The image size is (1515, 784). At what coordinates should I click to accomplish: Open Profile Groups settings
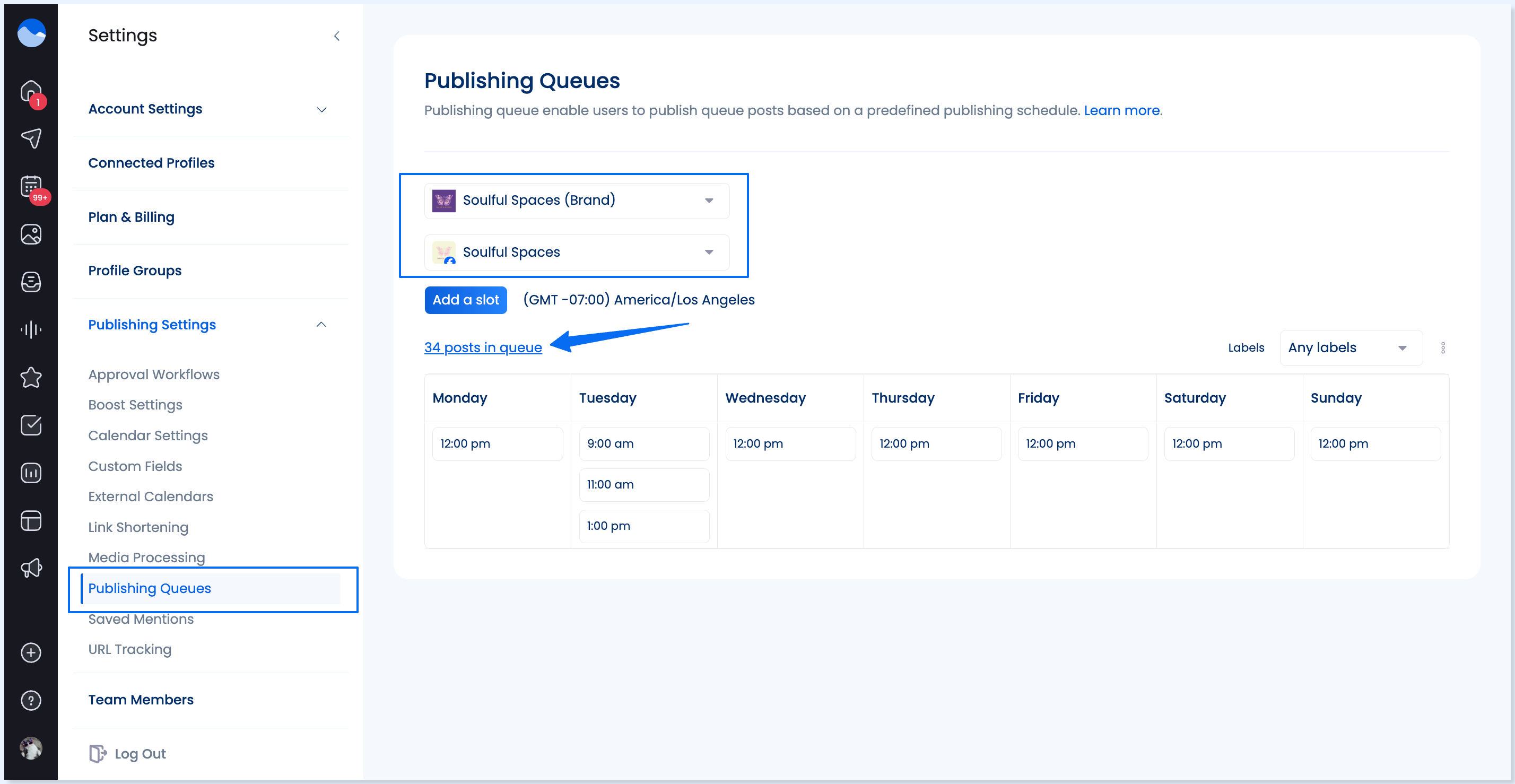pos(135,271)
